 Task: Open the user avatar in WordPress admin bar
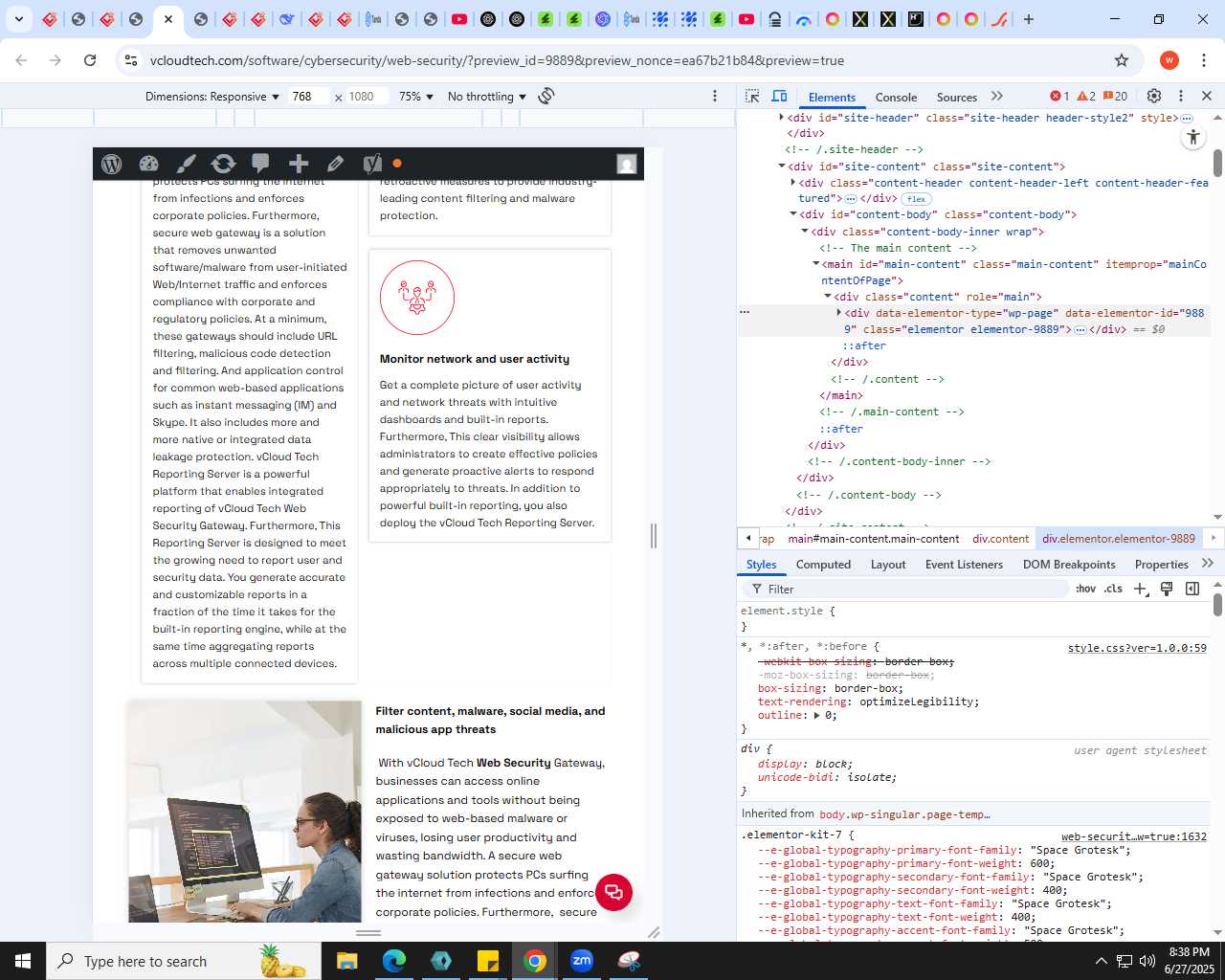pos(627,164)
